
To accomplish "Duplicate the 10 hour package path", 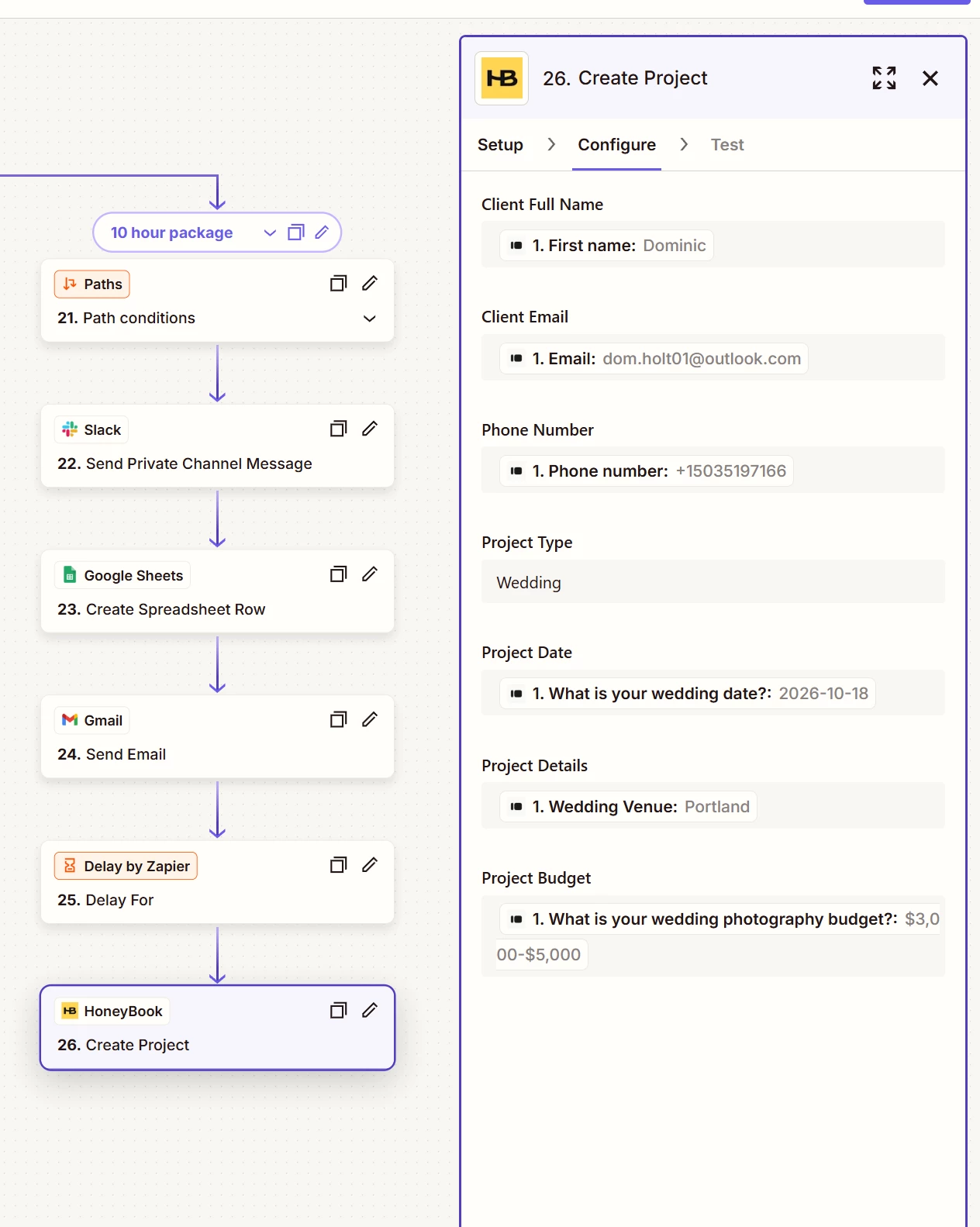I will coord(296,233).
